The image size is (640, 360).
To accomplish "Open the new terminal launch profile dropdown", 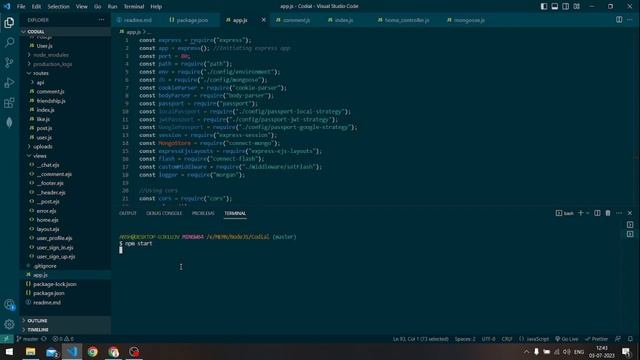I will 588,213.
